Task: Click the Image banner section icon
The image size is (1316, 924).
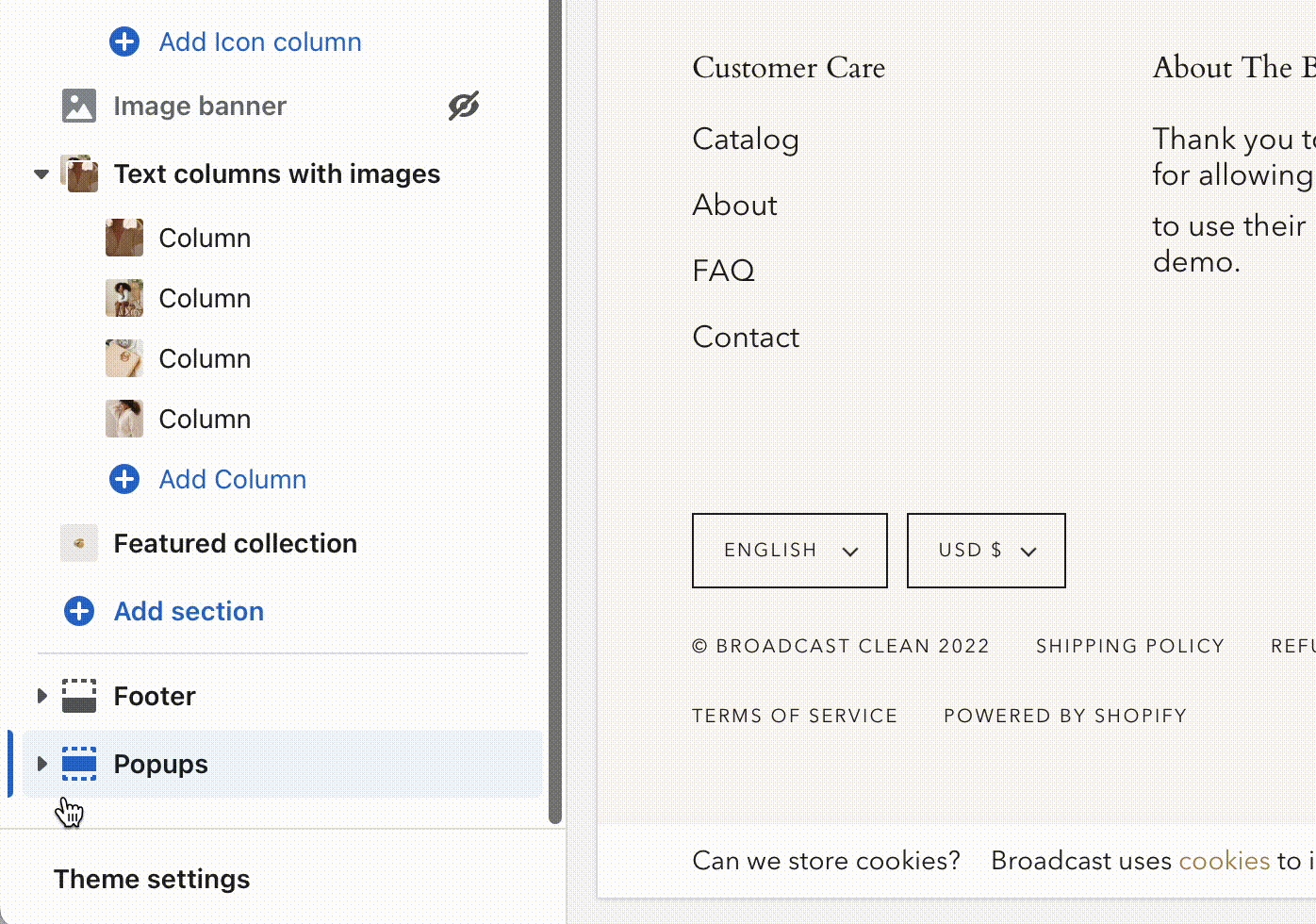Action: pyautogui.click(x=79, y=106)
